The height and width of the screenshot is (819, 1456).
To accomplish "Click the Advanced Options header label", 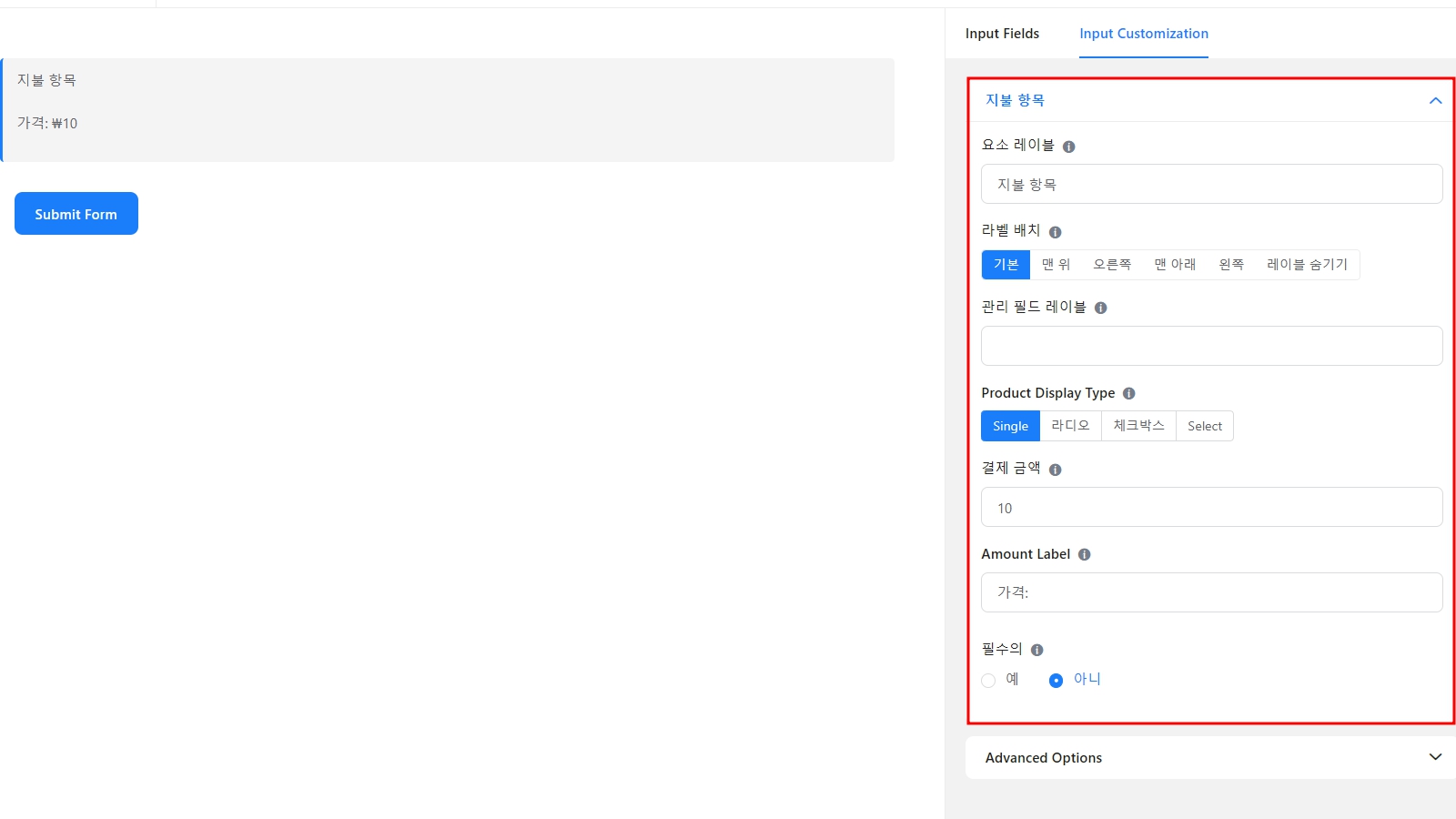I will [1043, 758].
